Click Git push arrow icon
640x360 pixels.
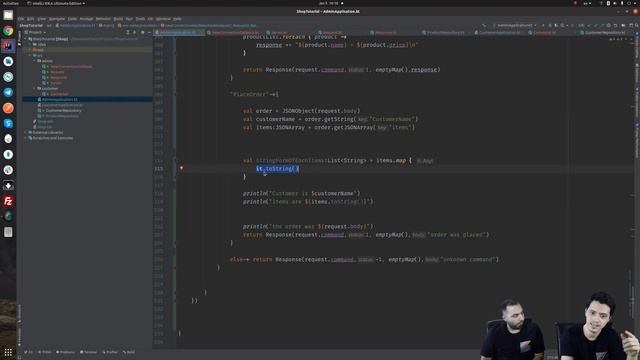[x=602, y=25]
